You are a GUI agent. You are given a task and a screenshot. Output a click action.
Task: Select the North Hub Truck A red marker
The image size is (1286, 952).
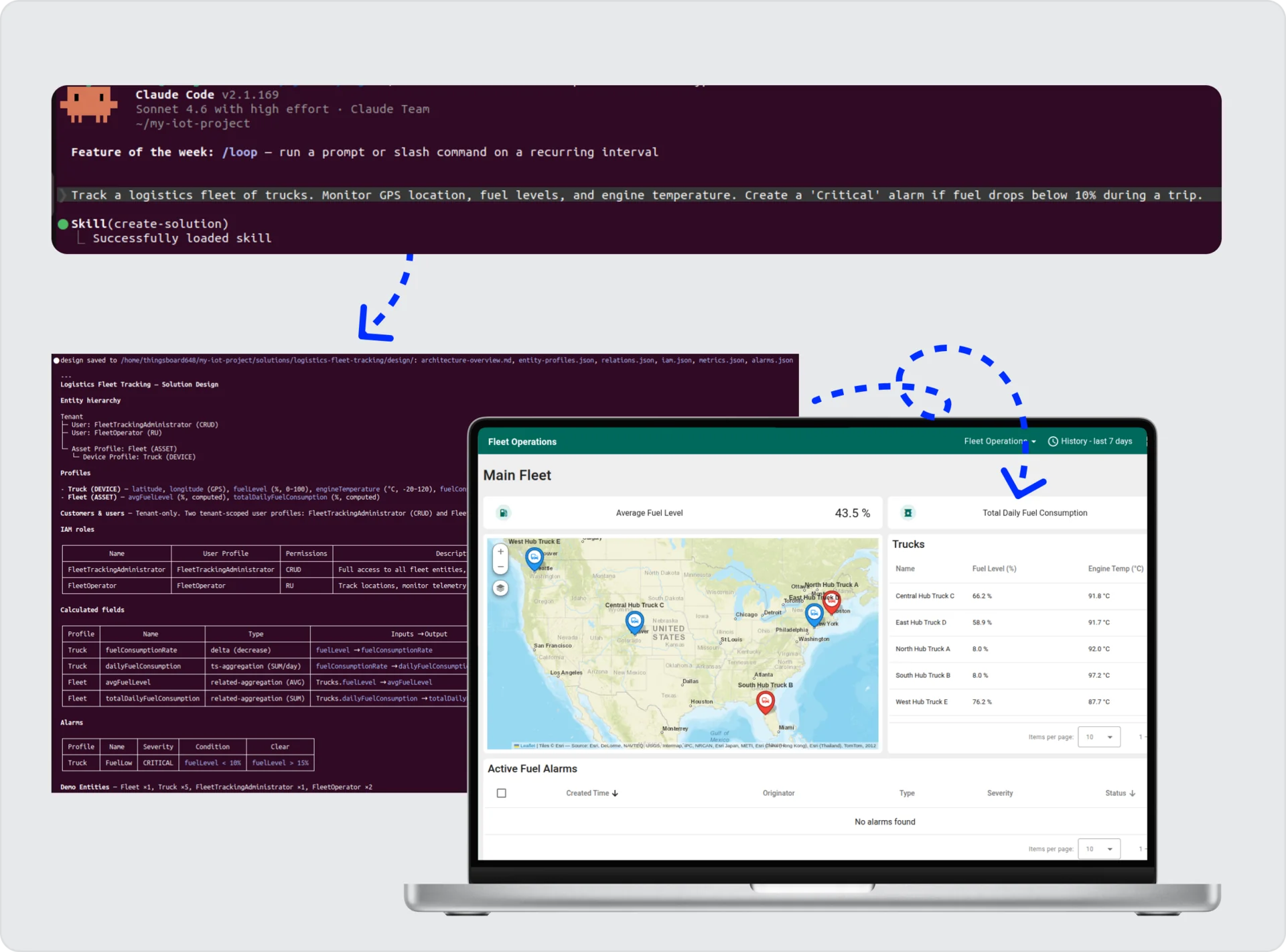click(x=832, y=601)
